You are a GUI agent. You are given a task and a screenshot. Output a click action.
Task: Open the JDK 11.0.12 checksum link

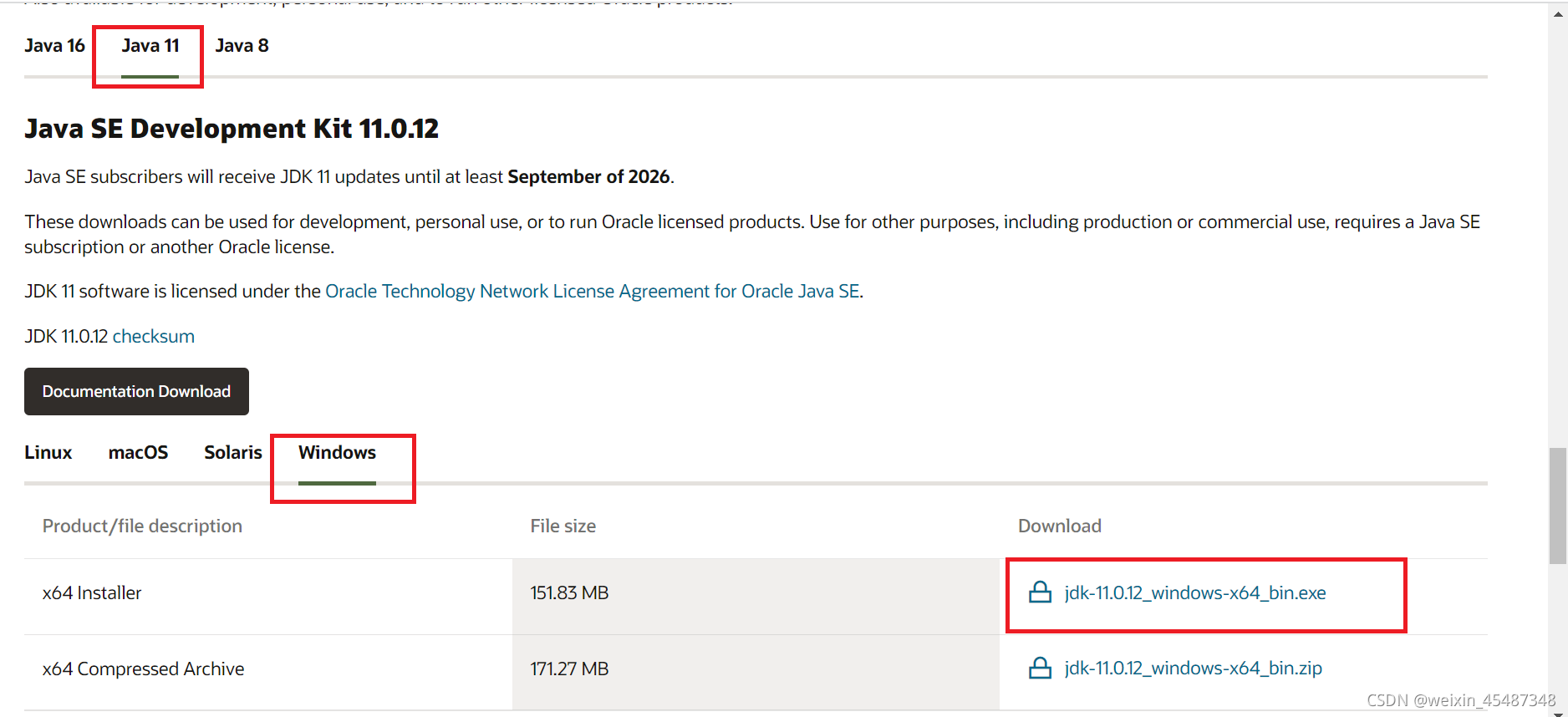point(154,336)
